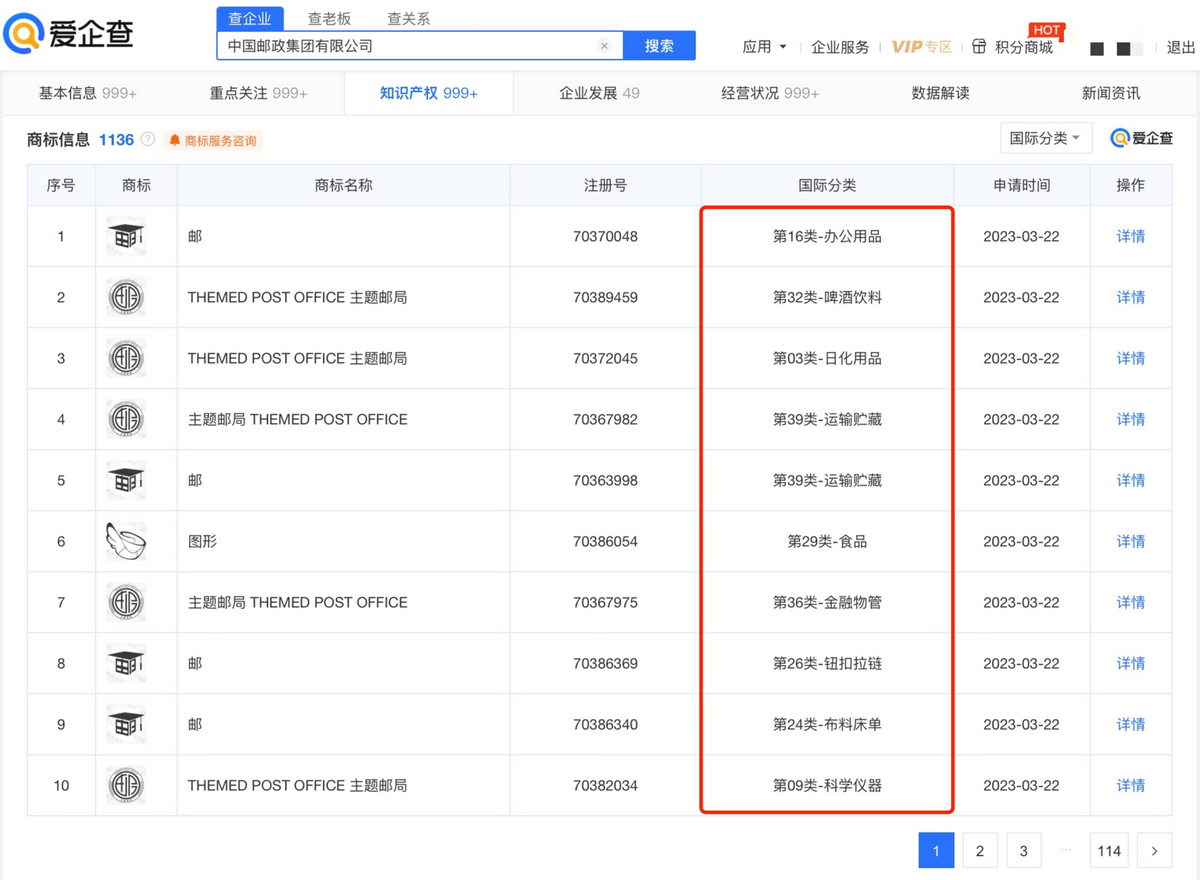Click the 注册号 column header
This screenshot has height=880, width=1200.
[605, 185]
